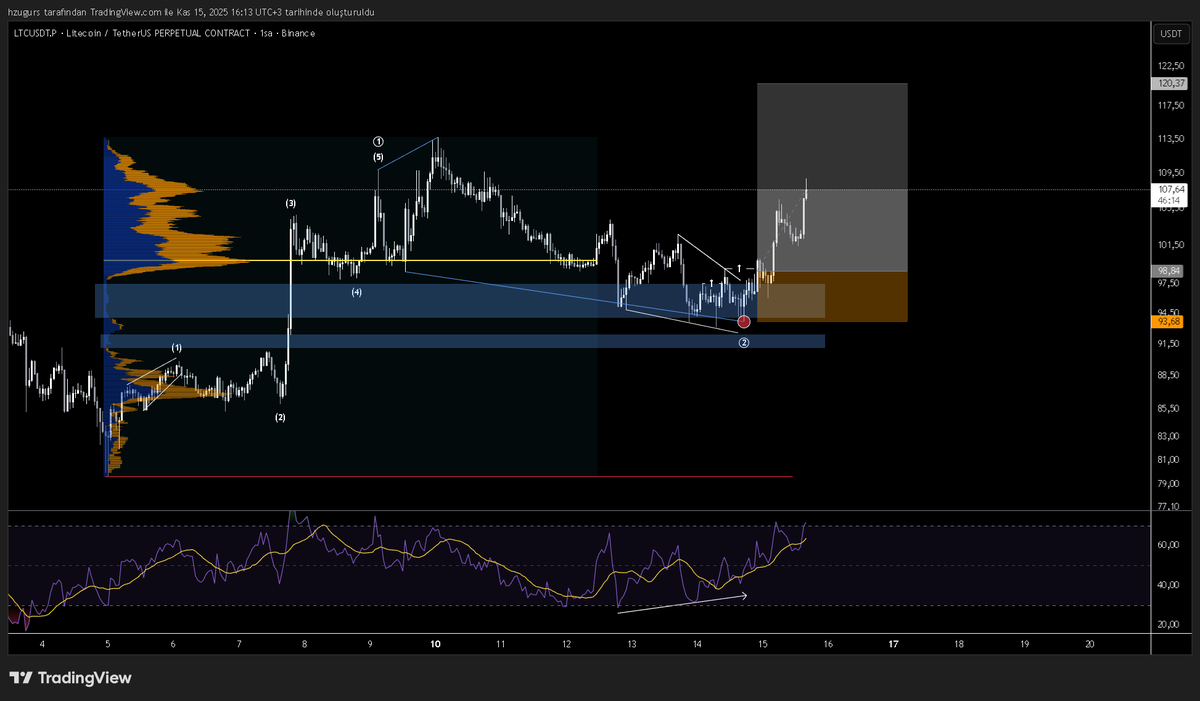The image size is (1200, 701).
Task: Open the LTCUSDT.P symbol selector
Action: coord(35,33)
